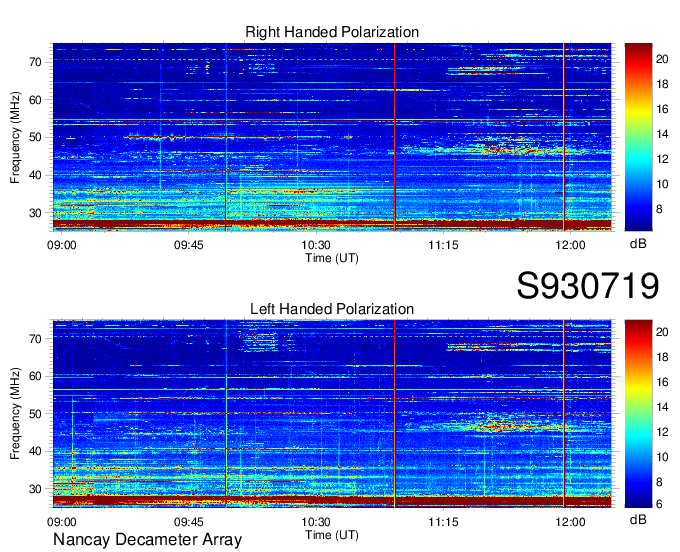Screen dimensions: 680x552
Task: Click the 40 MHz tick of Right Handed plot
Action: [x=36, y=175]
